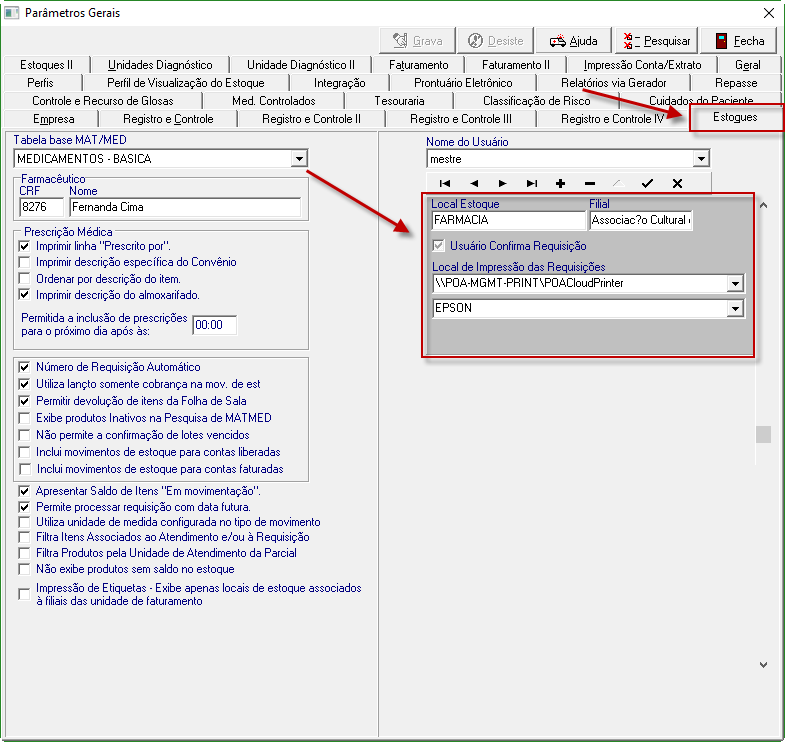The width and height of the screenshot is (785, 742).
Task: Cancel record edit with X icon
Action: 677,183
